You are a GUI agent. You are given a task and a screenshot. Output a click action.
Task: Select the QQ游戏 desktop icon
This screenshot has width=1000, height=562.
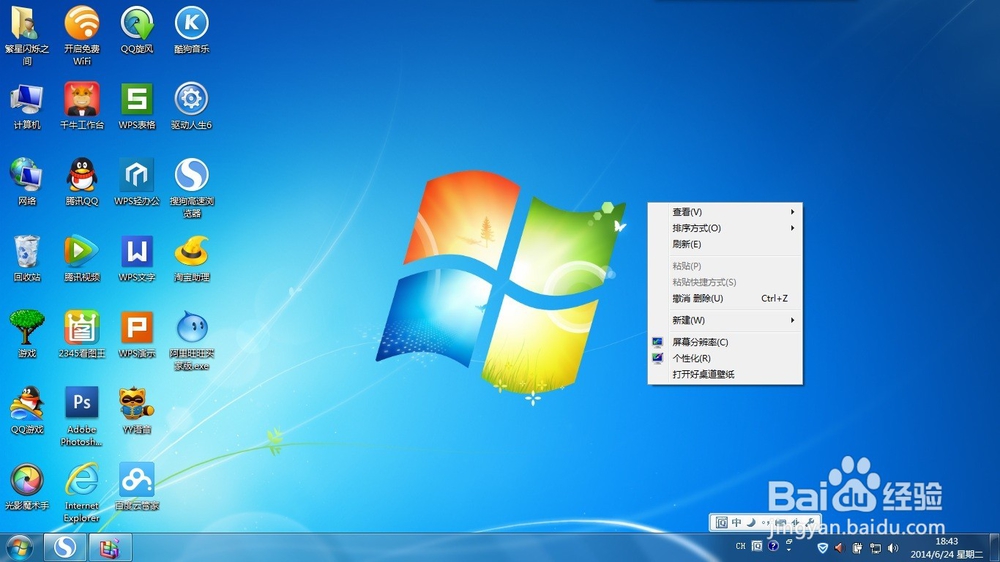pos(26,403)
